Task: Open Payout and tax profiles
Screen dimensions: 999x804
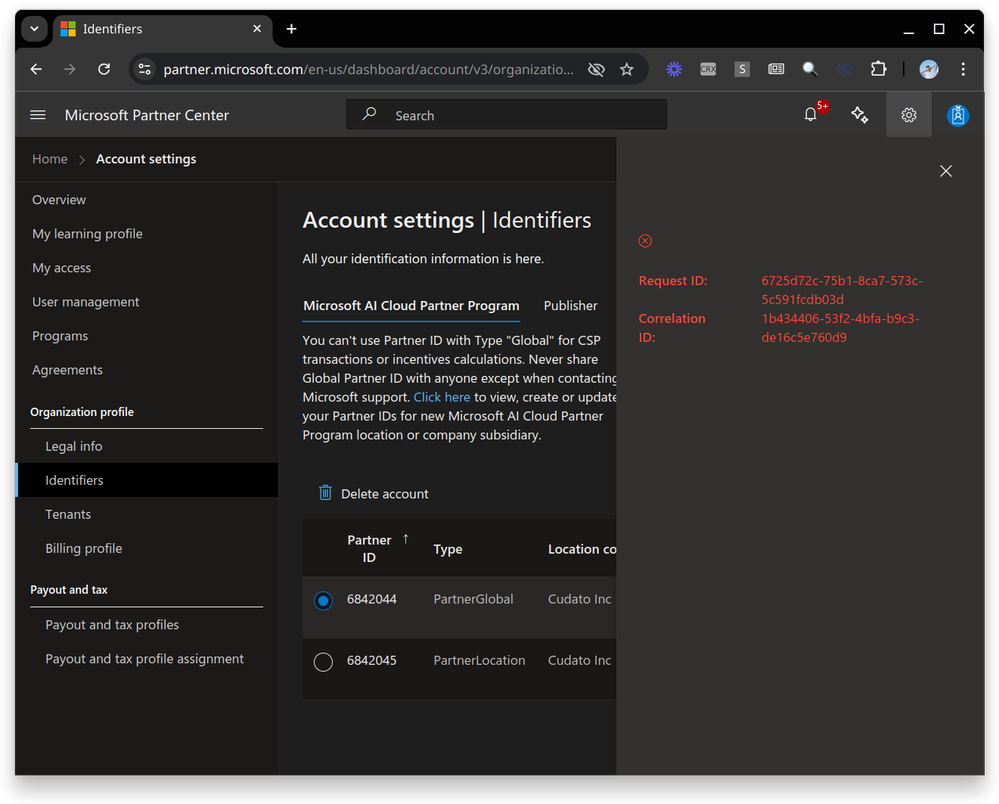Action: tap(112, 625)
